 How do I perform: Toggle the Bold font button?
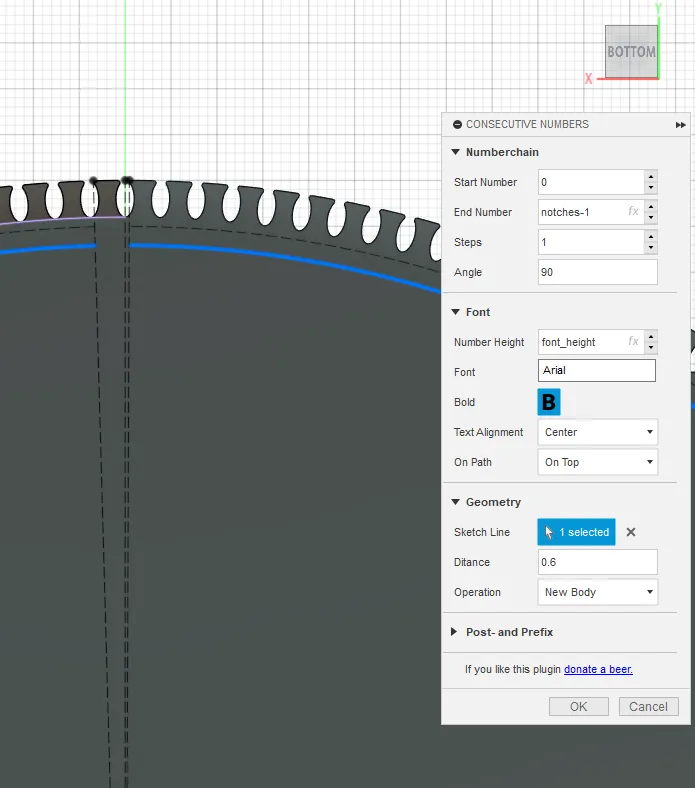(549, 402)
